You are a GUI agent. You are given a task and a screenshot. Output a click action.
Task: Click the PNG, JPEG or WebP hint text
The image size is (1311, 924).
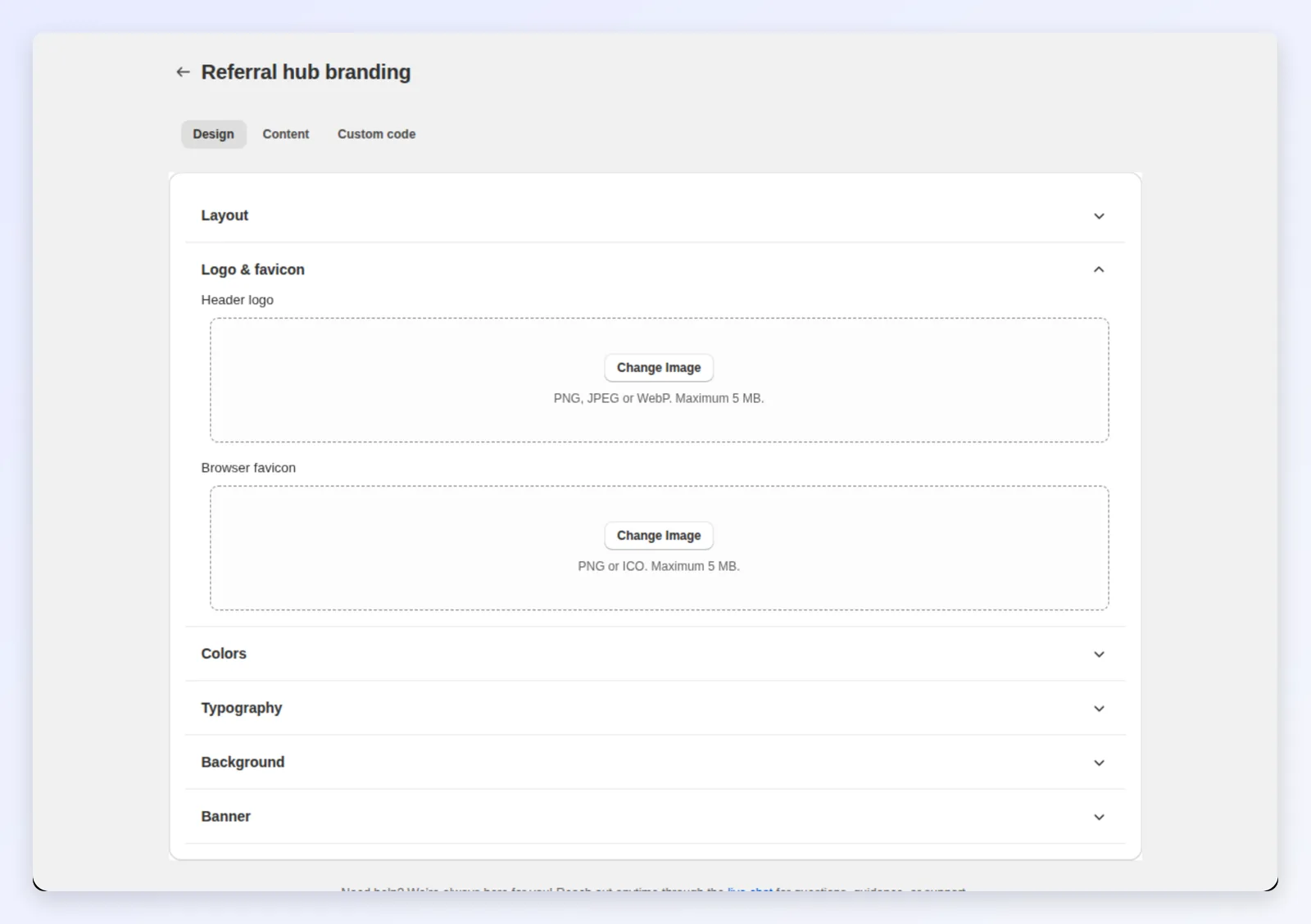click(659, 398)
